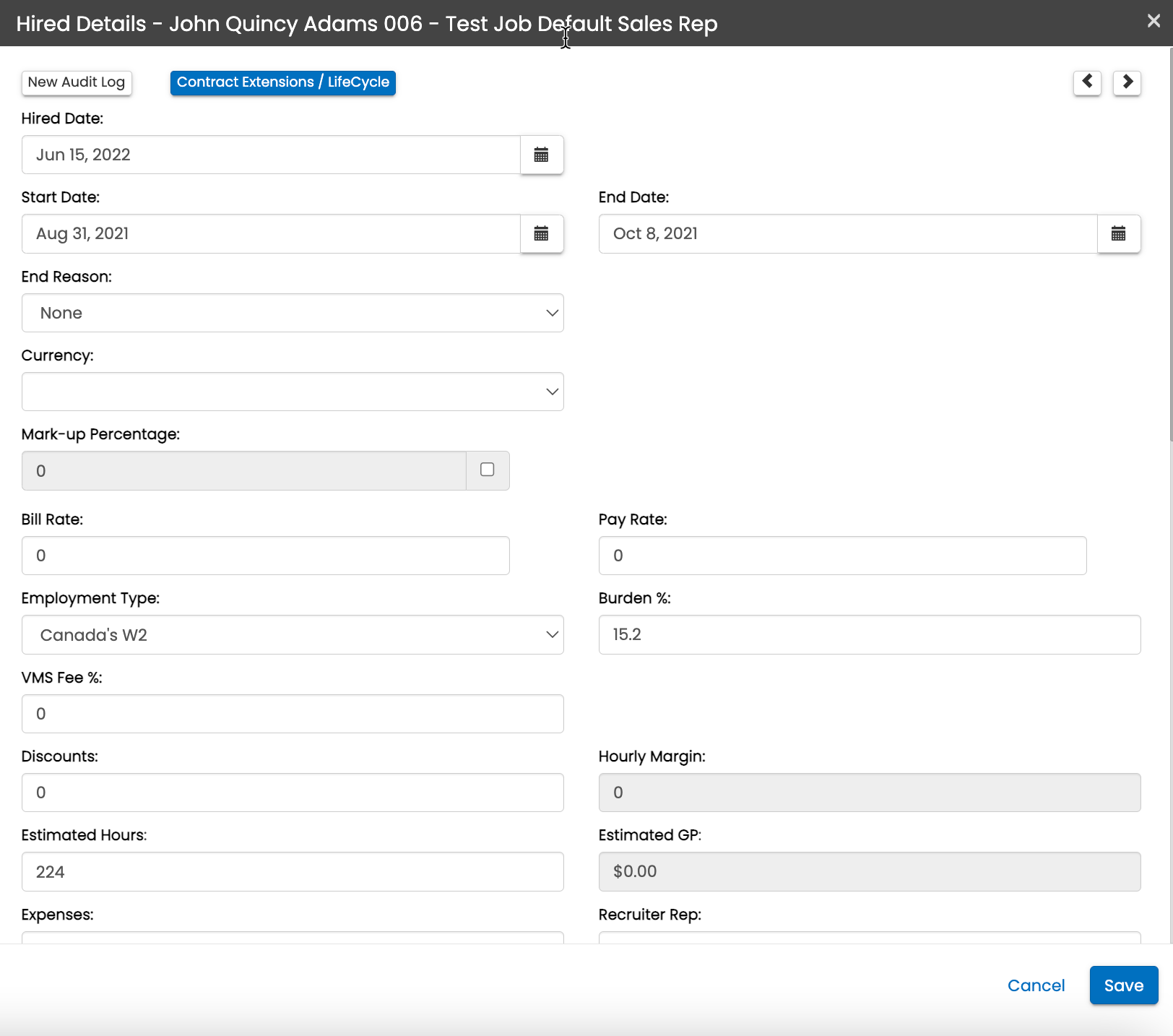Click the Estimated GP field
The width and height of the screenshot is (1173, 1036).
coord(870,871)
